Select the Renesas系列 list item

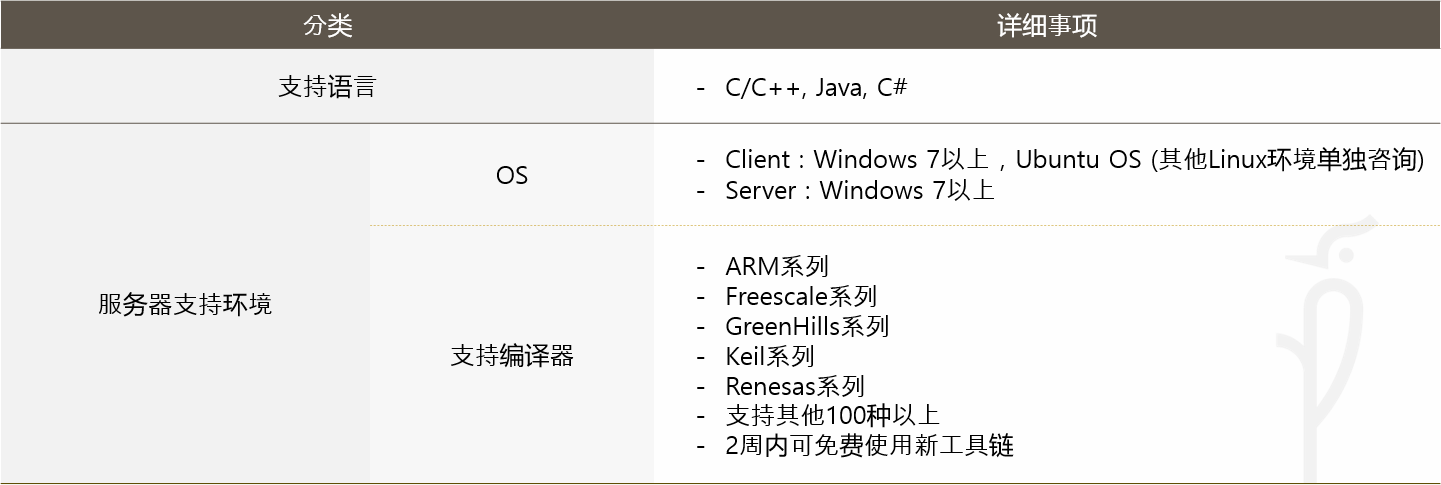[x=795, y=386]
